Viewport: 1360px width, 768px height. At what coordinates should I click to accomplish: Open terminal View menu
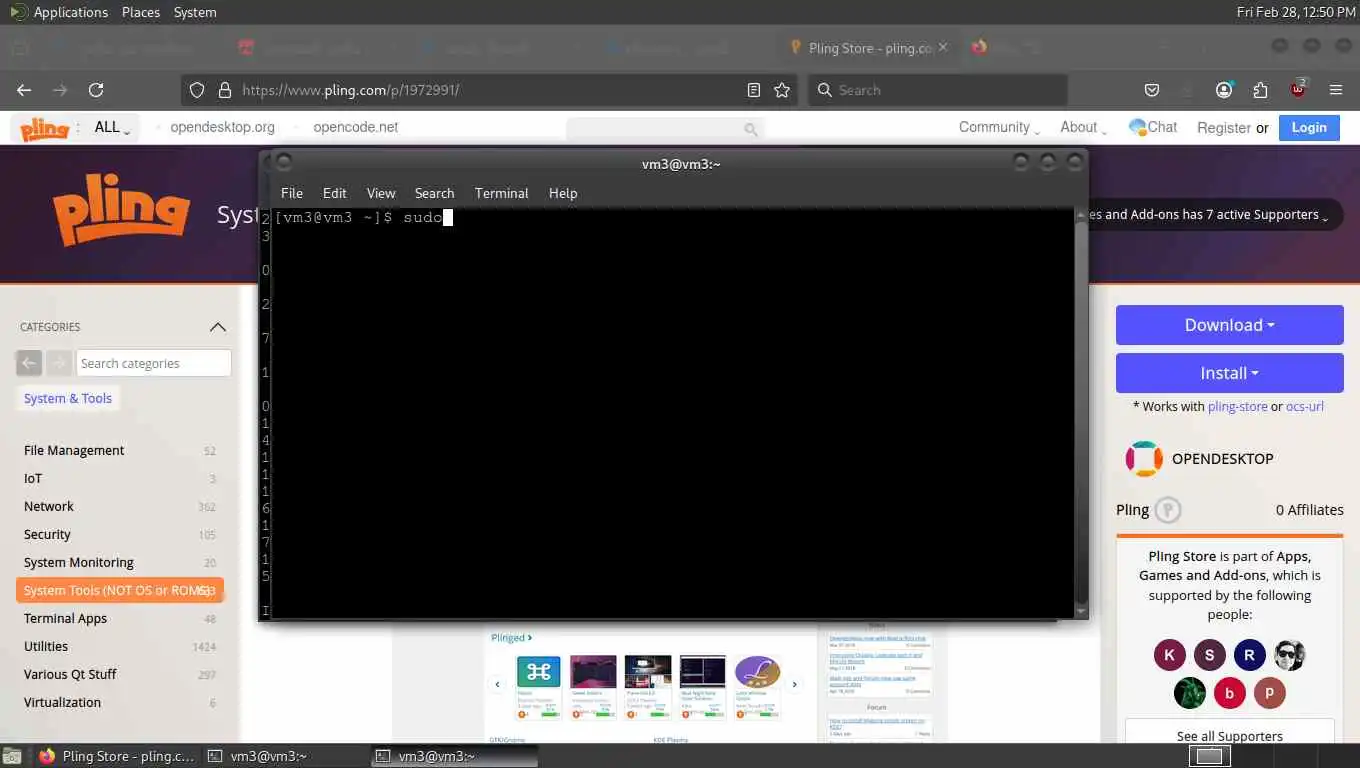[x=381, y=193]
